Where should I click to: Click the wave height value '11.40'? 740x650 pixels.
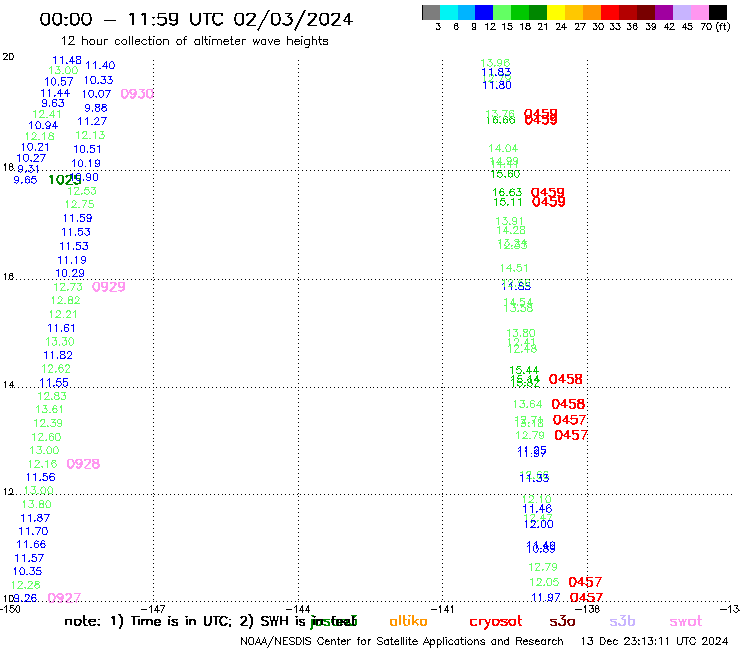click(100, 65)
